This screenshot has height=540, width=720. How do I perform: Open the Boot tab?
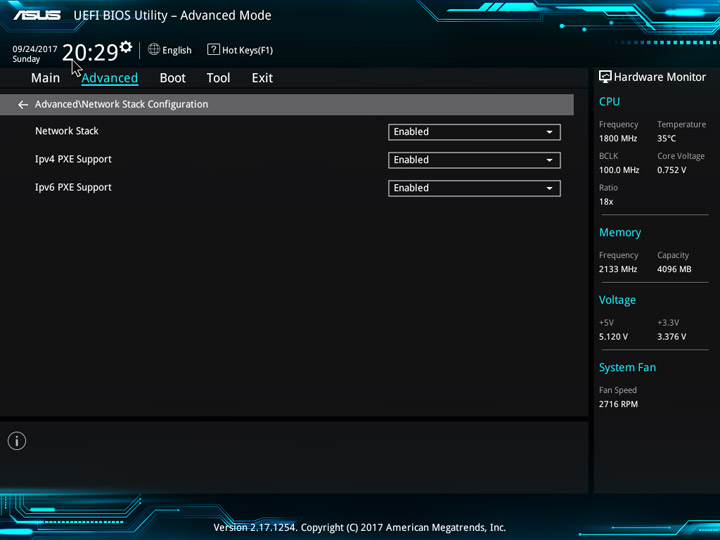click(173, 78)
